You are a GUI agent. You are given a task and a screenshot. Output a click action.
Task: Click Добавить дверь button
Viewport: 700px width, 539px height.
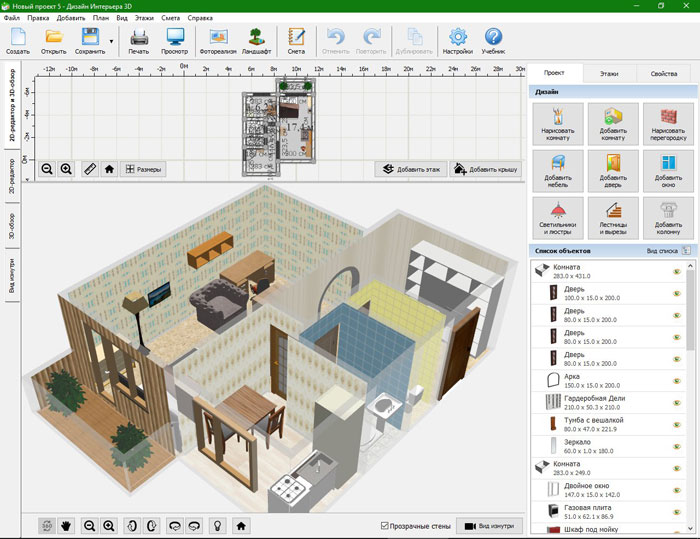pyautogui.click(x=613, y=171)
